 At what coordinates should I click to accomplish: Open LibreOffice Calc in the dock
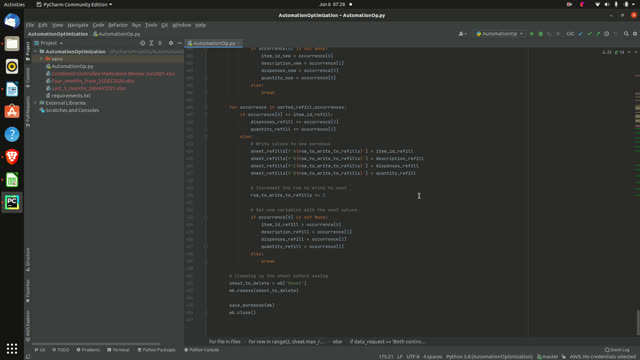[12, 180]
